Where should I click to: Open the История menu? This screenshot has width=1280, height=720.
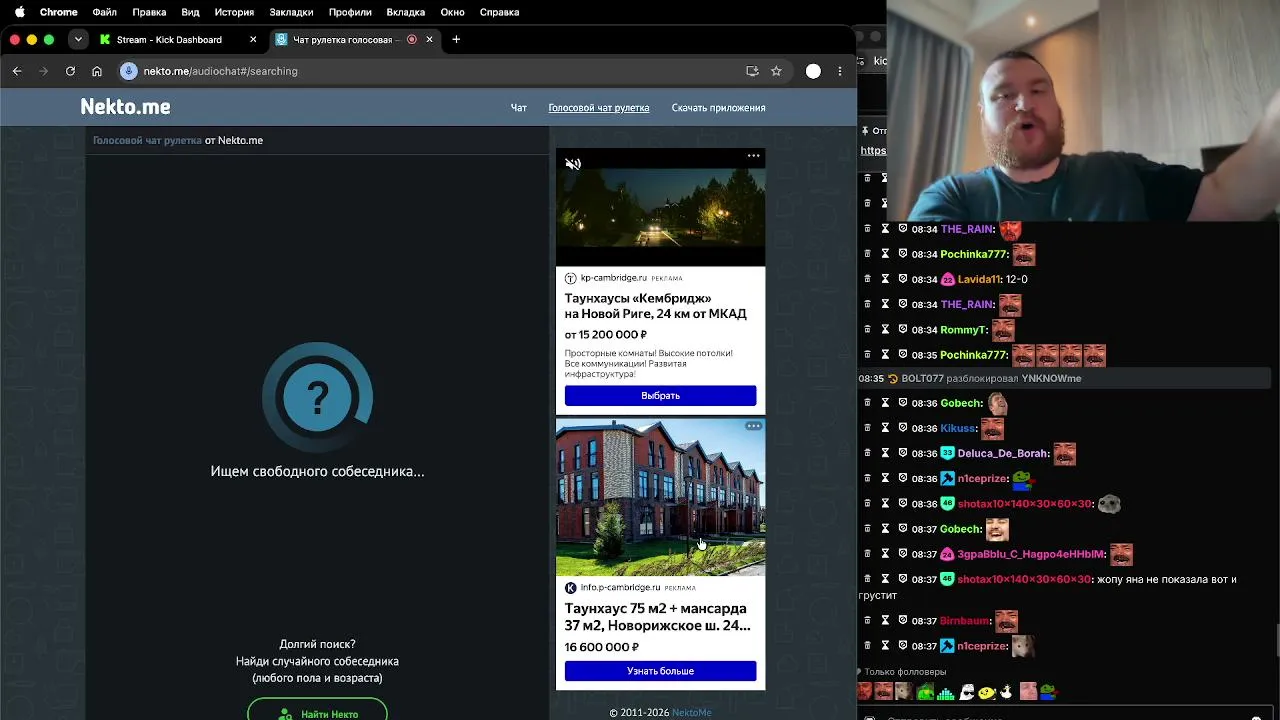(234, 12)
